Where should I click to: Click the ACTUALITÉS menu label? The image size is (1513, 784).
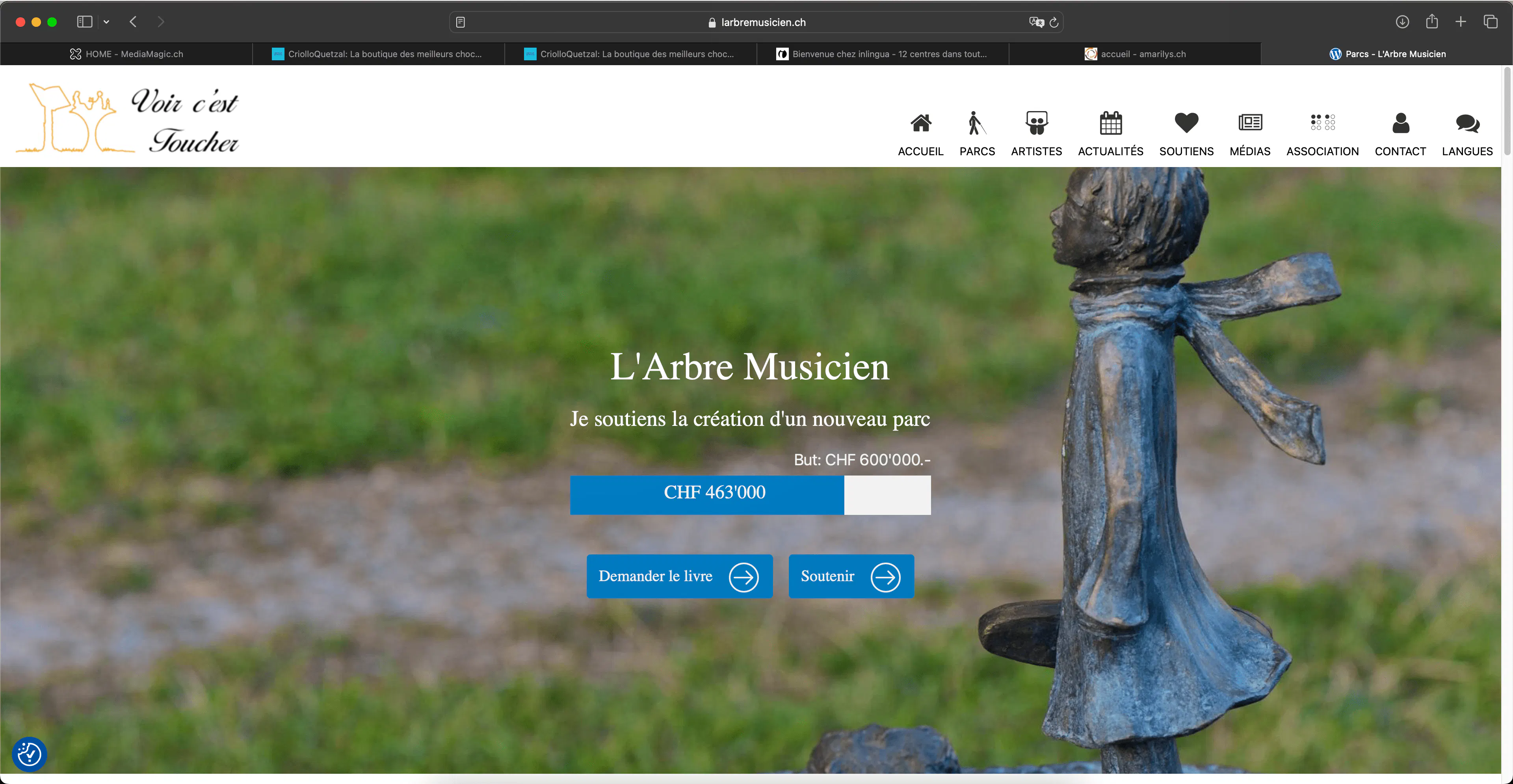click(1110, 151)
